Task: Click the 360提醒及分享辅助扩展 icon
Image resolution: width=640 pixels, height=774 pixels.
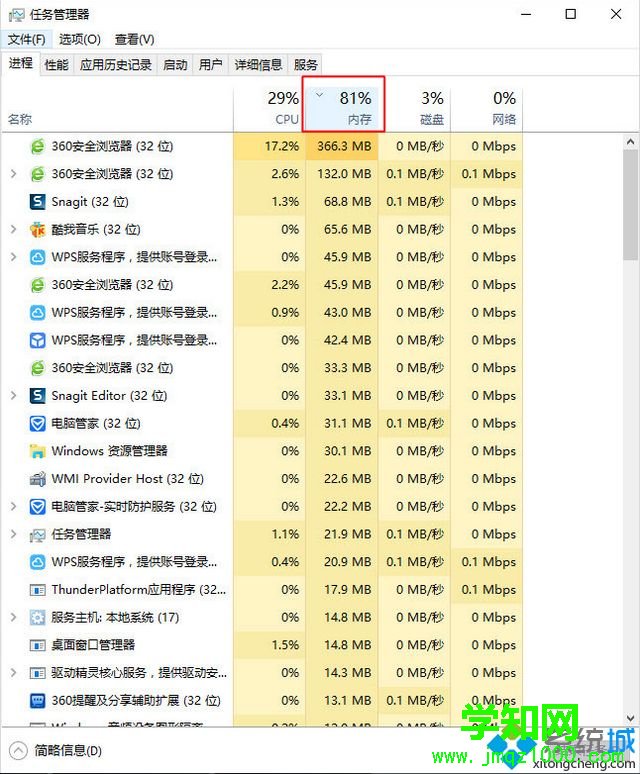Action: 38,700
